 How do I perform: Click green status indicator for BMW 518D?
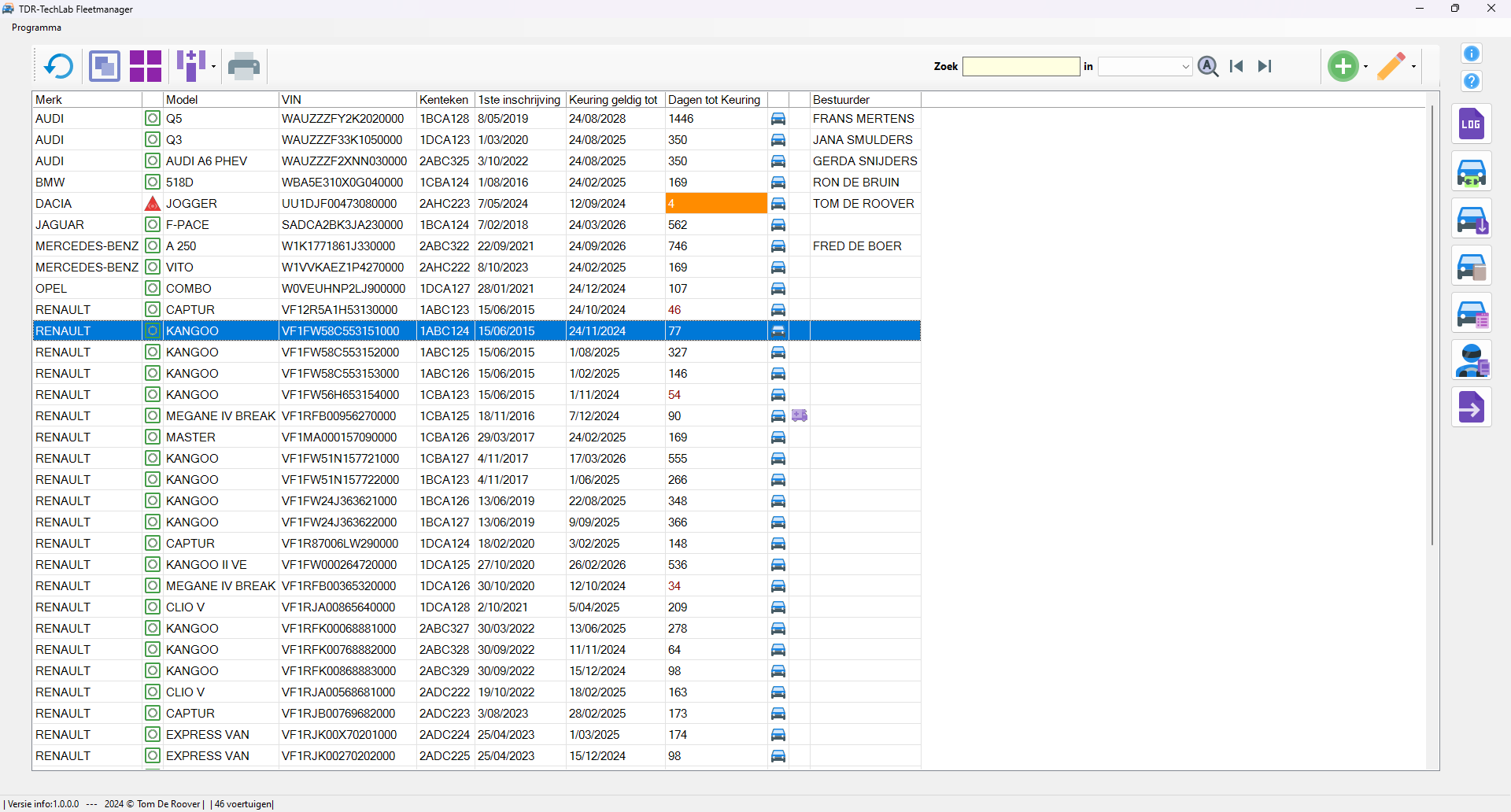pos(153,183)
